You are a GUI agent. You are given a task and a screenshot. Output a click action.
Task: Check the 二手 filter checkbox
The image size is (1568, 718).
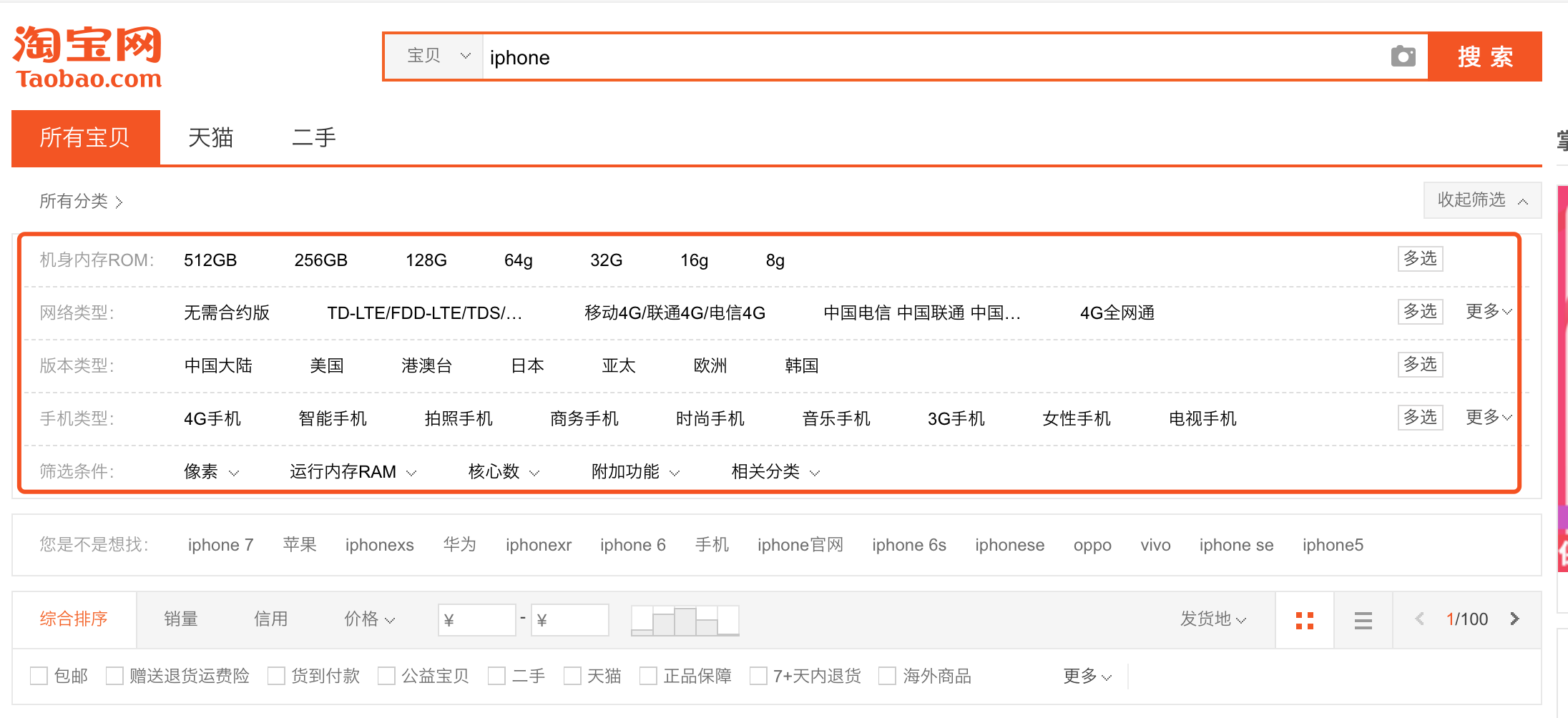(x=496, y=676)
